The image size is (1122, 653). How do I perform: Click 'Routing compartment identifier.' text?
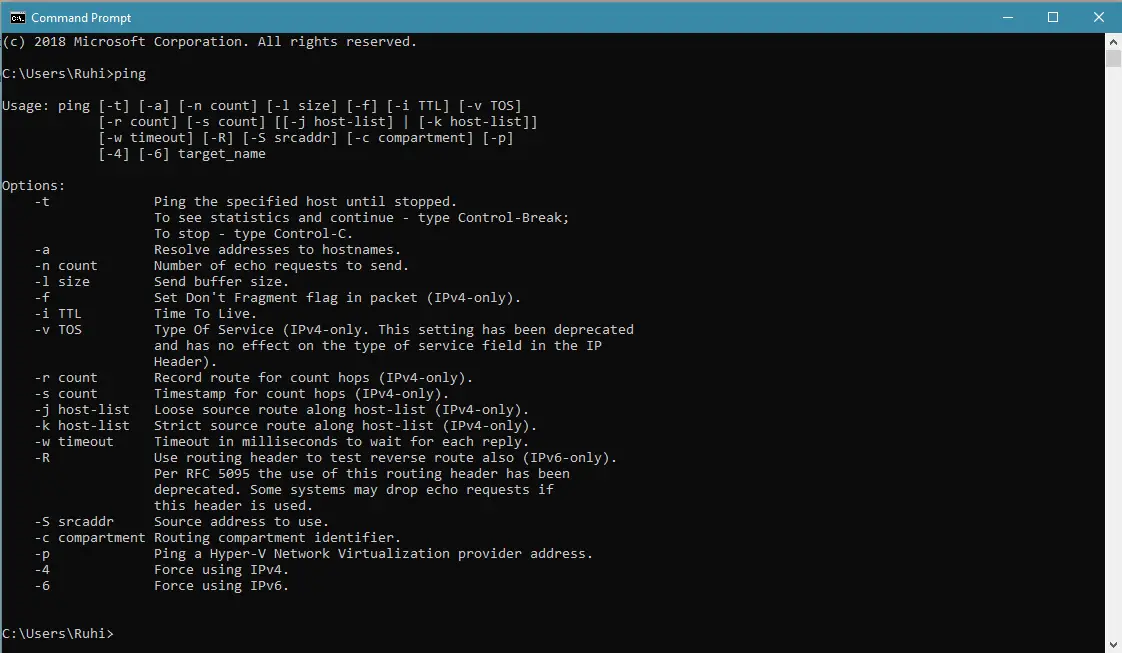click(x=277, y=538)
